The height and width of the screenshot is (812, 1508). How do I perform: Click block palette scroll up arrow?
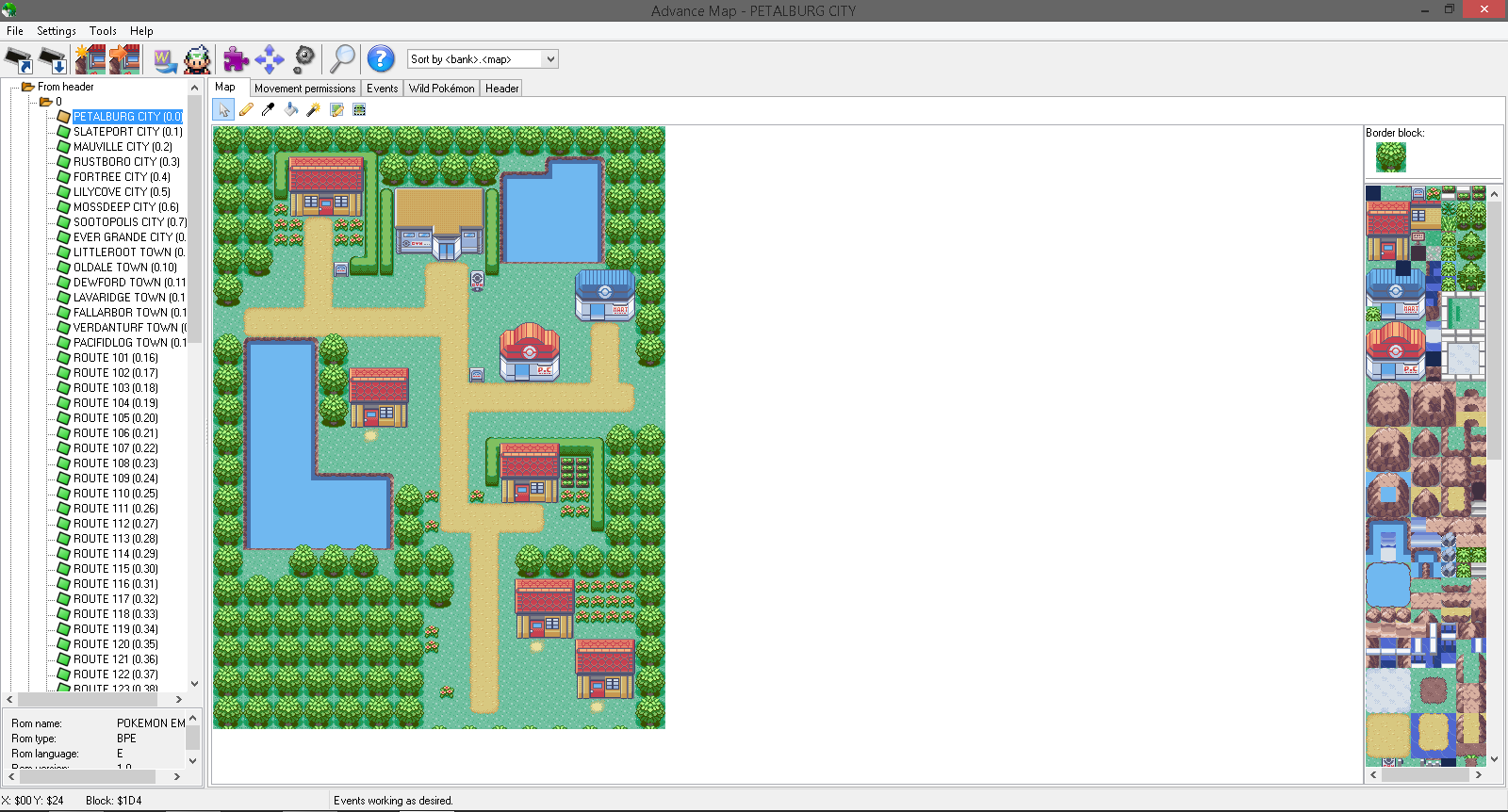(1494, 194)
